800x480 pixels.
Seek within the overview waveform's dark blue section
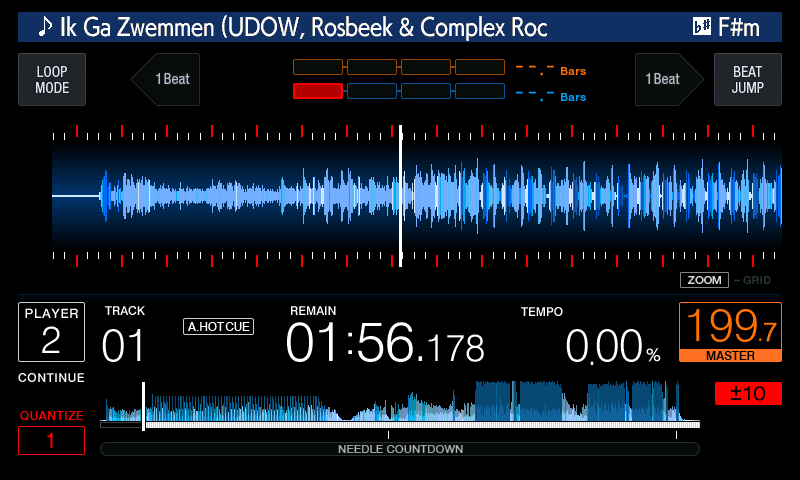518,401
